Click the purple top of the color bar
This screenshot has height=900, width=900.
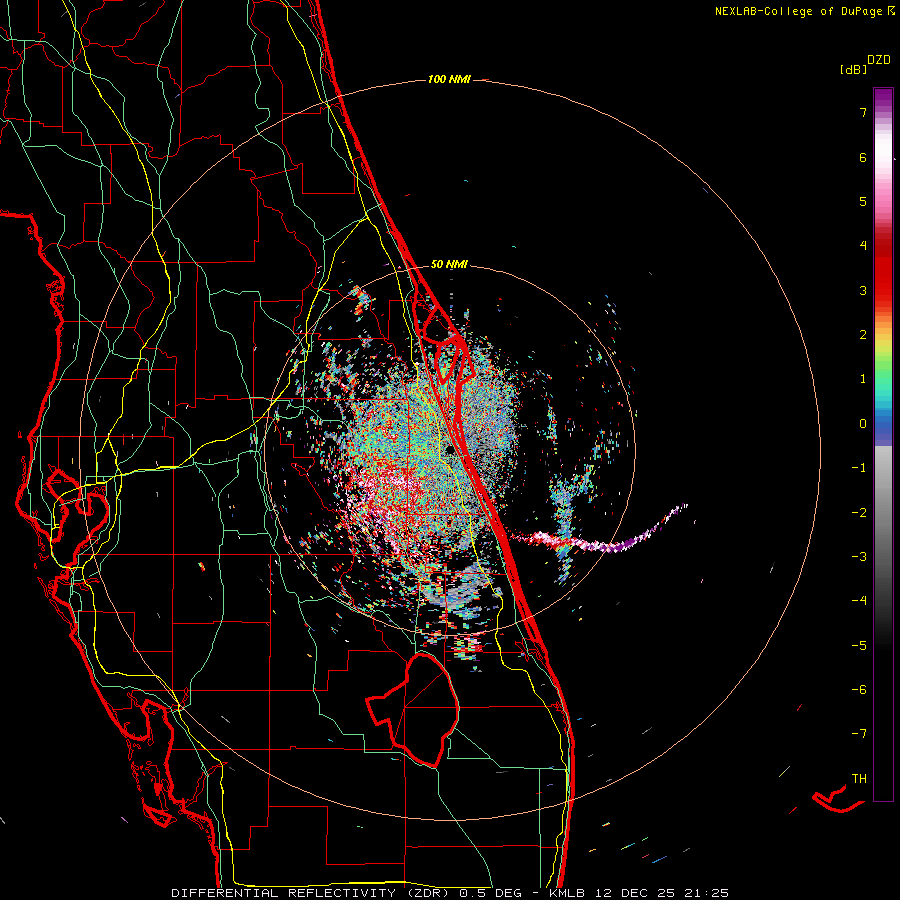[x=883, y=98]
